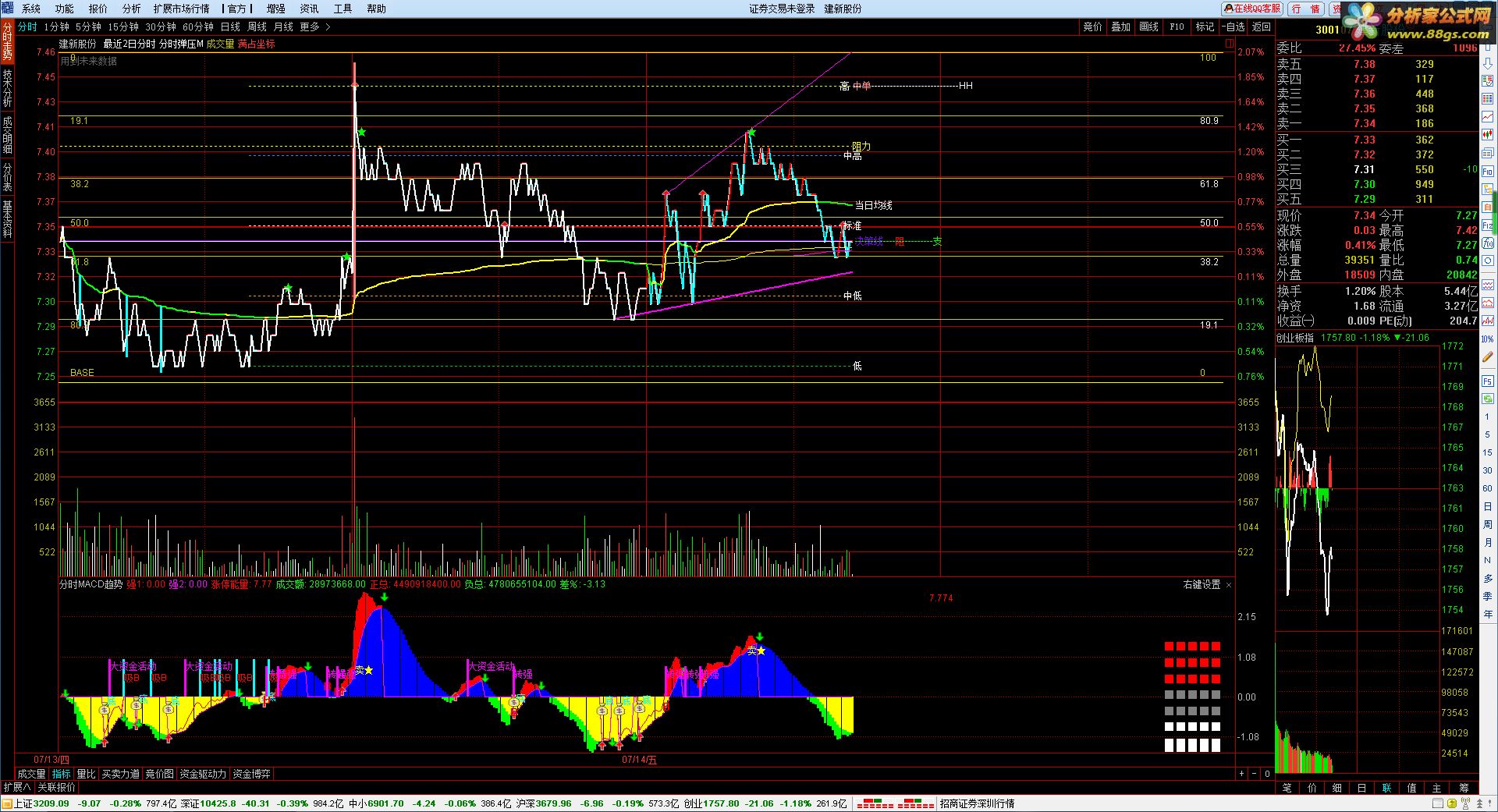Click the plus zoom button near bottom right
This screenshot has width=1498, height=812.
1241,774
